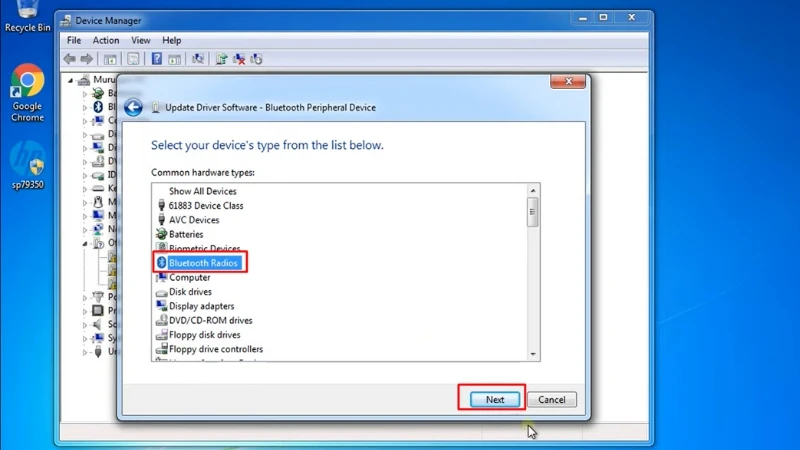Toggle Show/Hide Console Tree toolbar icon
800x450 pixels.
[110, 59]
